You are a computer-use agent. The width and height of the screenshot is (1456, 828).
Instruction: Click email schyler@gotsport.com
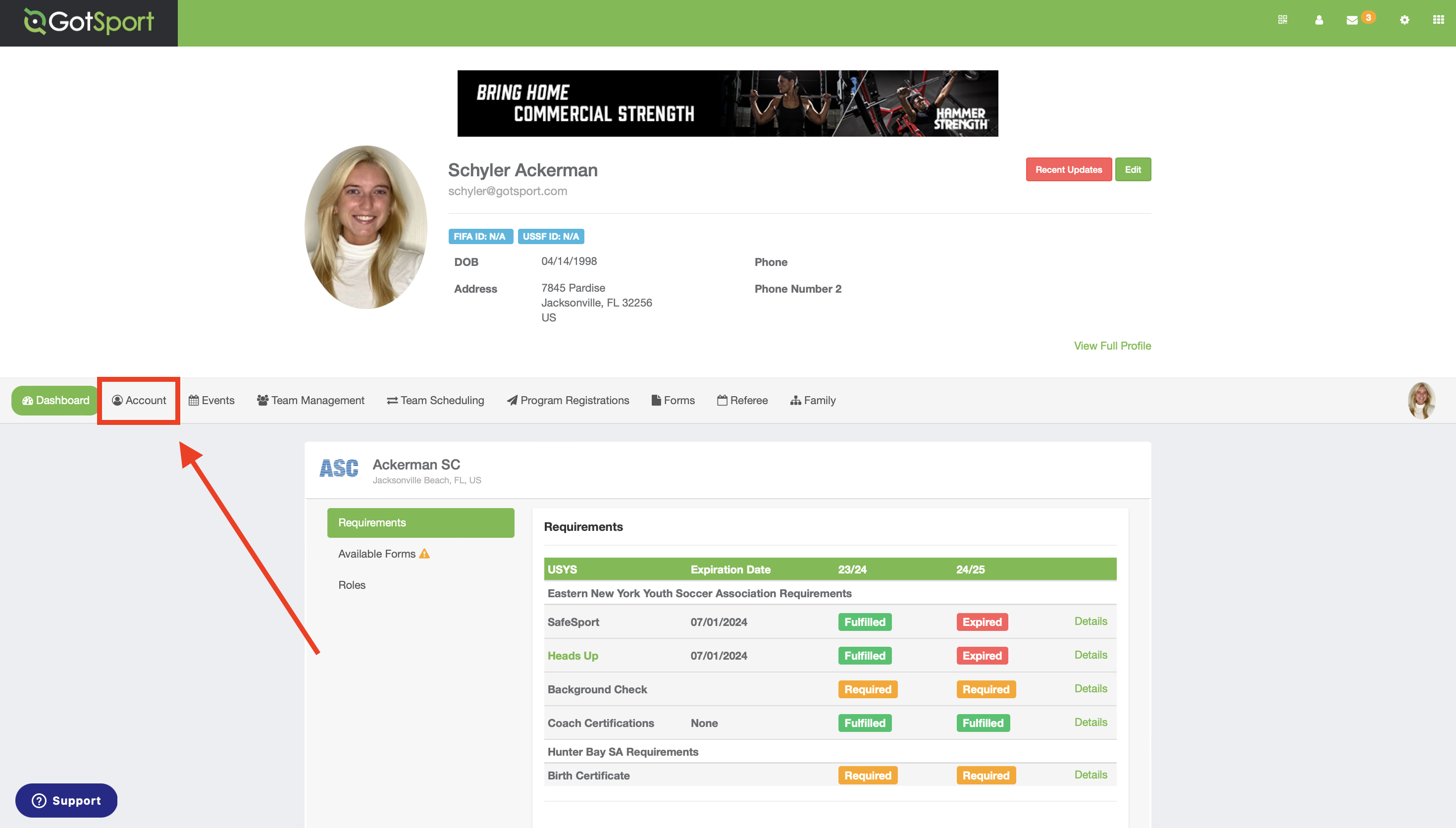(x=508, y=191)
